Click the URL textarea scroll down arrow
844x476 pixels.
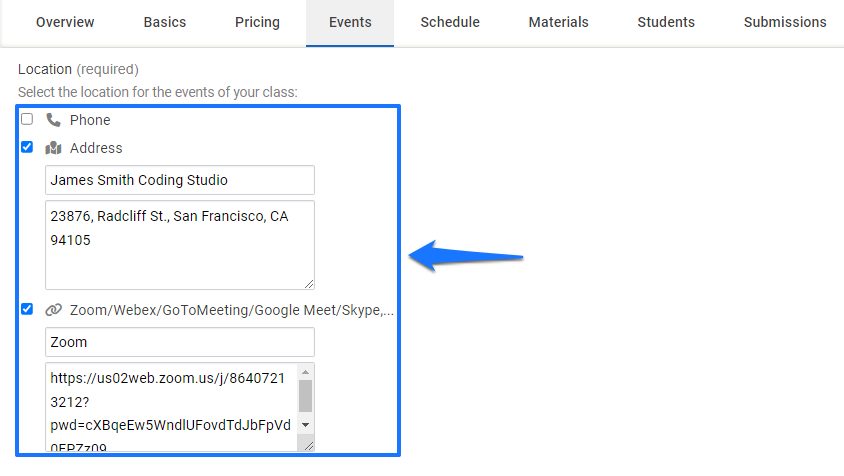coord(306,425)
